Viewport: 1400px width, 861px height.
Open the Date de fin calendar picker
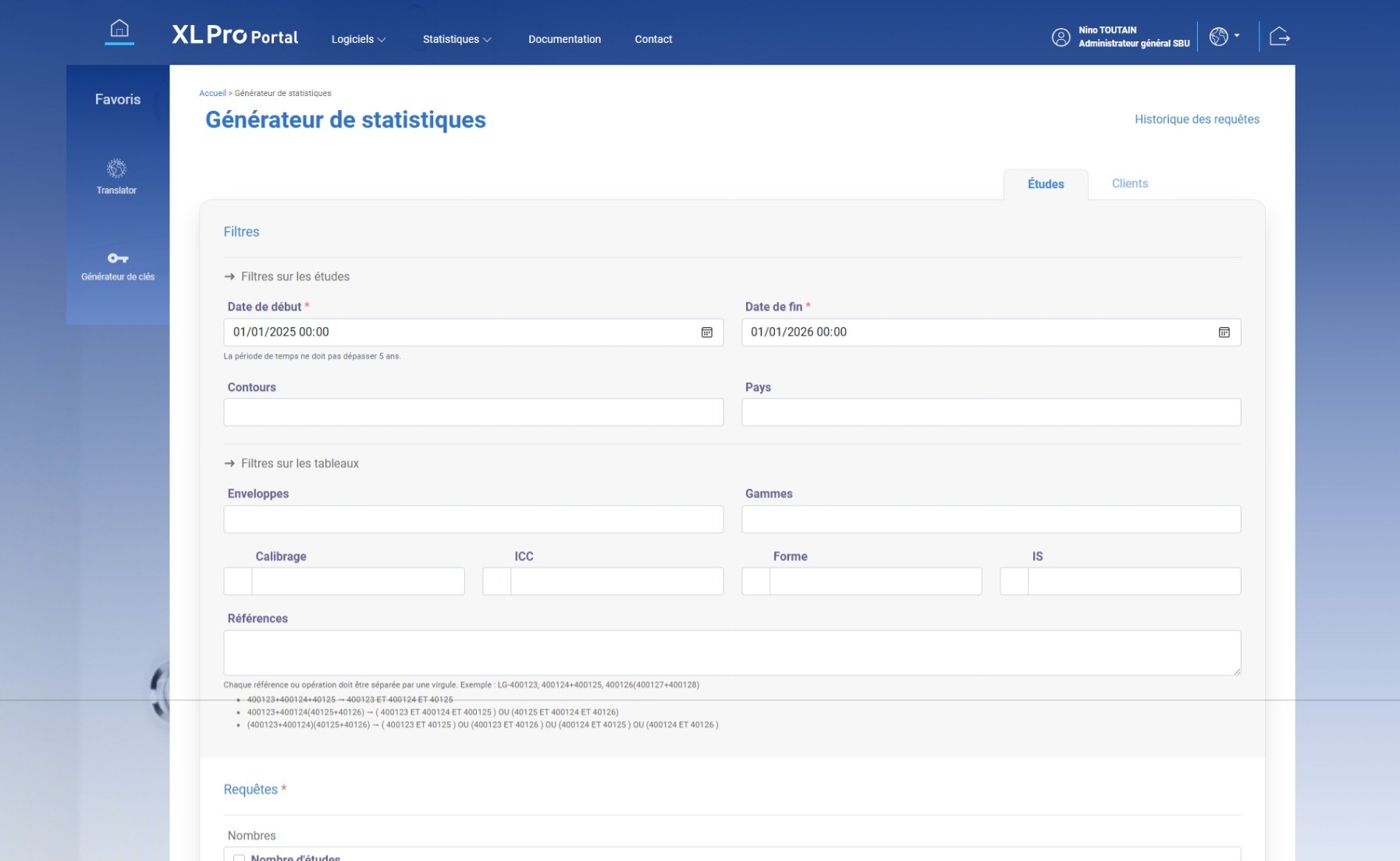1224,333
